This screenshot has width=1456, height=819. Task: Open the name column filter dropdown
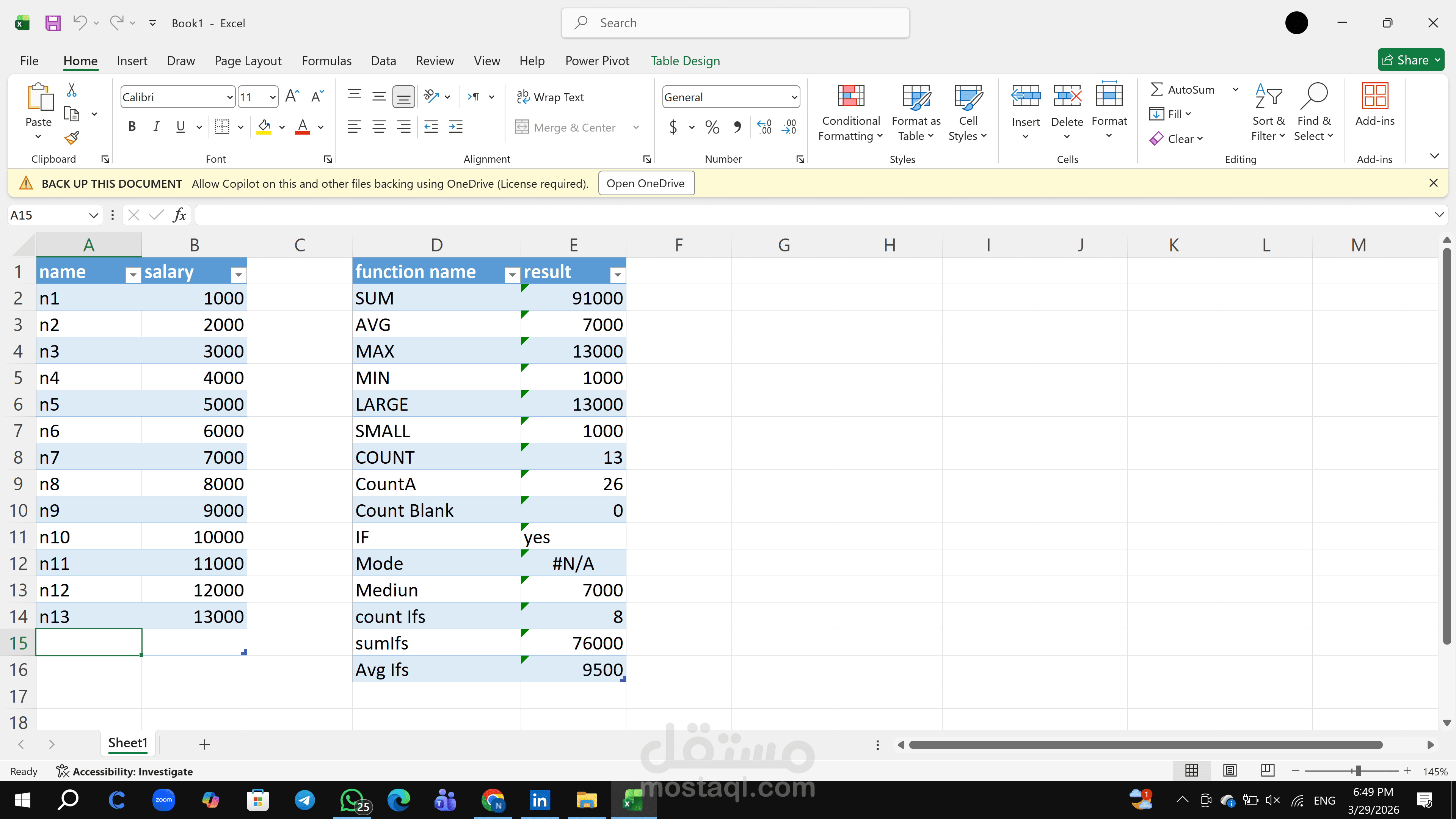(133, 275)
